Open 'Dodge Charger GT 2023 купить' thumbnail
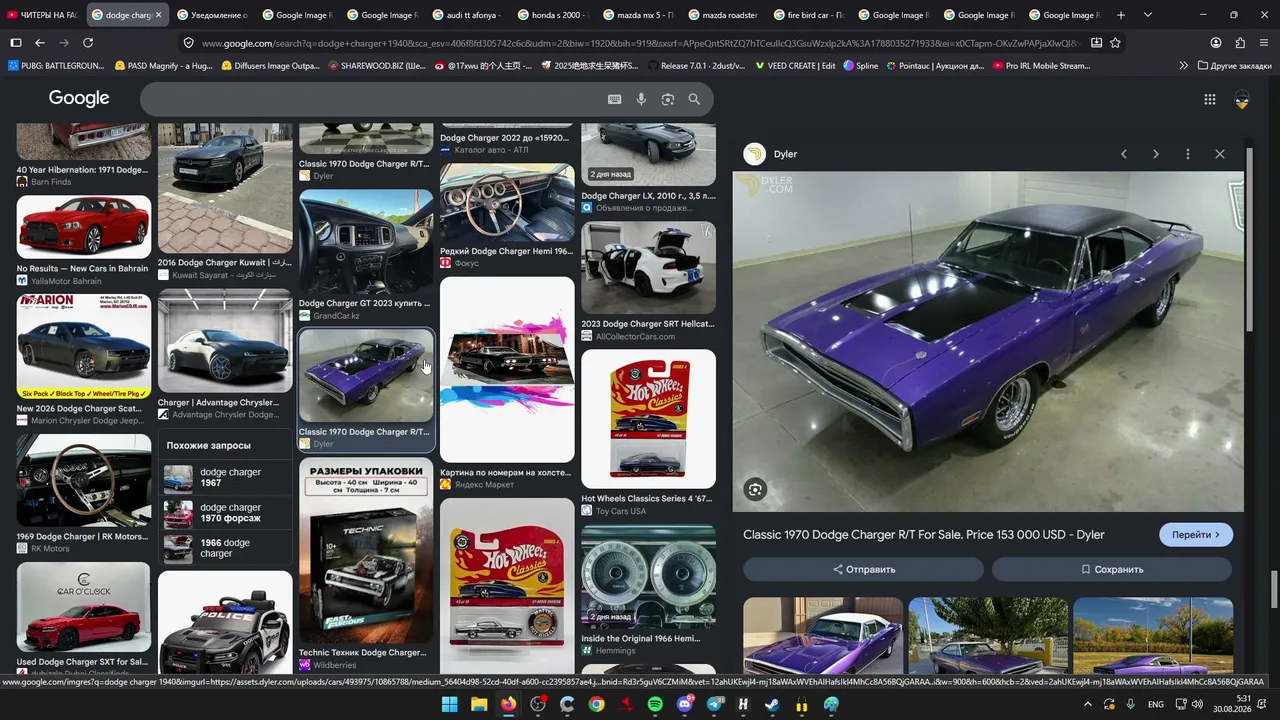This screenshot has width=1280, height=720. (366, 242)
